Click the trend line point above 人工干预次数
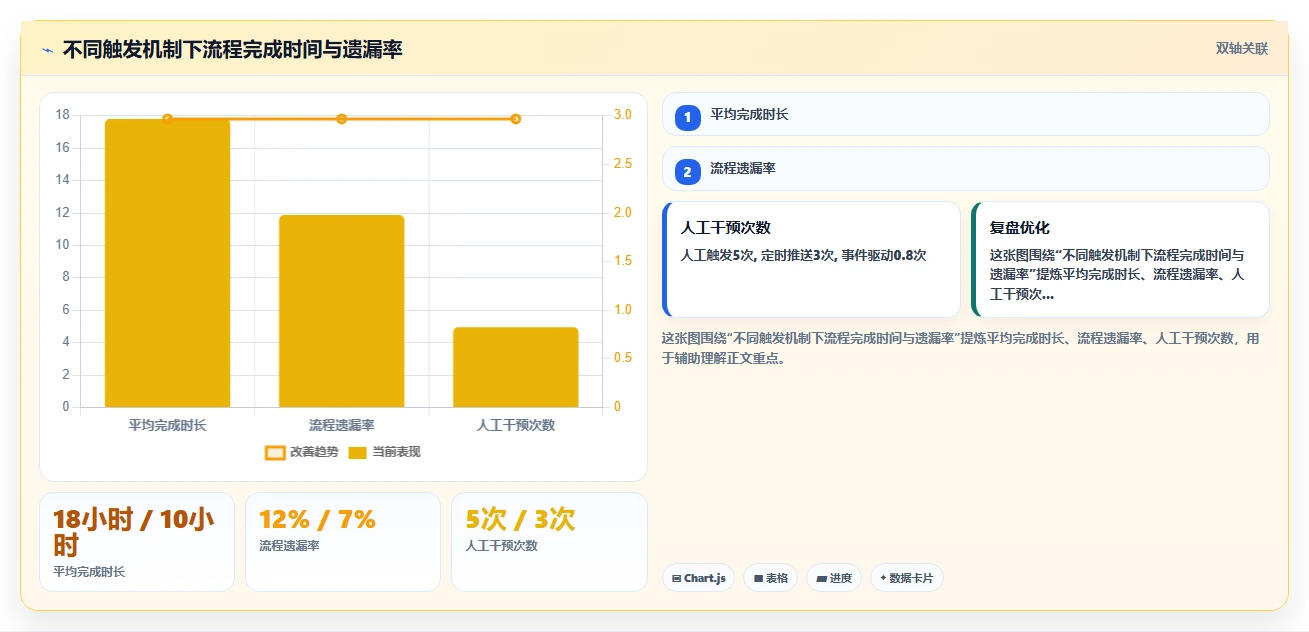 click(516, 119)
